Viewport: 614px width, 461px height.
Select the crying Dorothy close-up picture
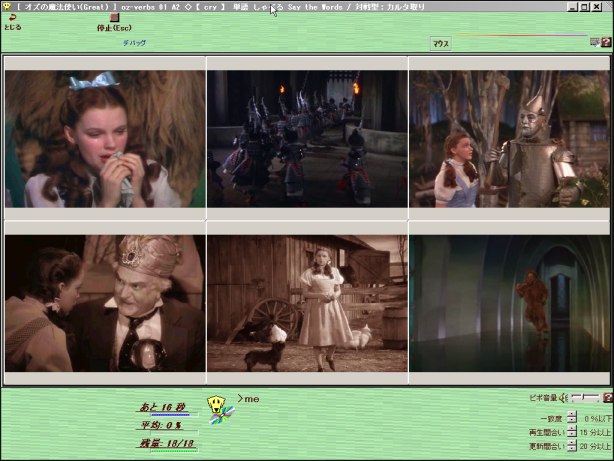click(x=105, y=138)
